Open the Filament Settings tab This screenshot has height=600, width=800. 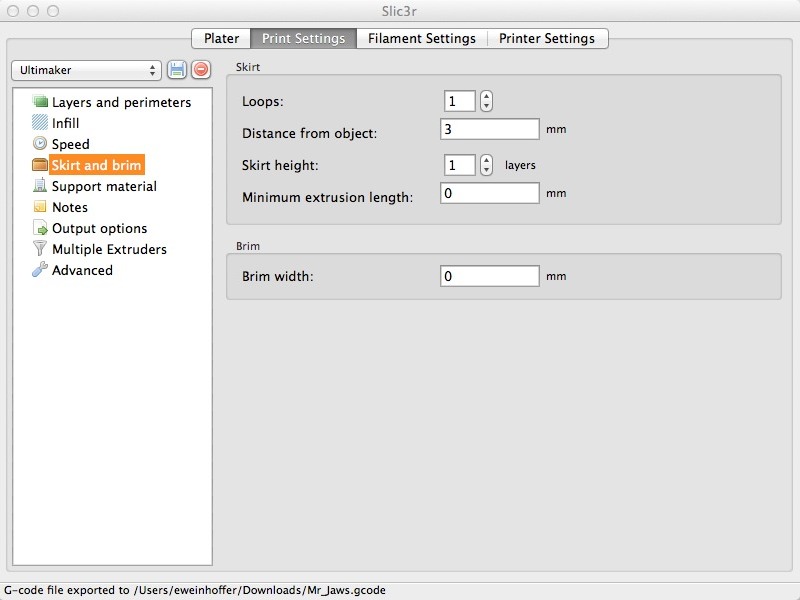(x=422, y=38)
